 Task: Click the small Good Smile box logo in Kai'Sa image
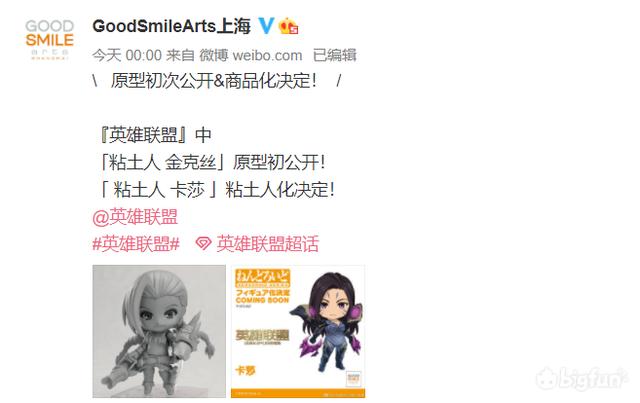(x=353, y=379)
